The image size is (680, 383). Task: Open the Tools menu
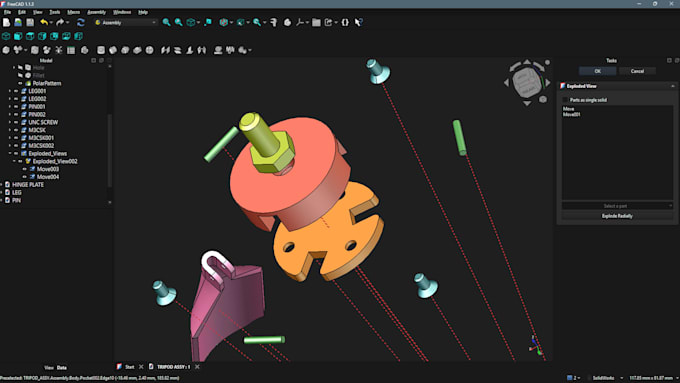click(55, 12)
